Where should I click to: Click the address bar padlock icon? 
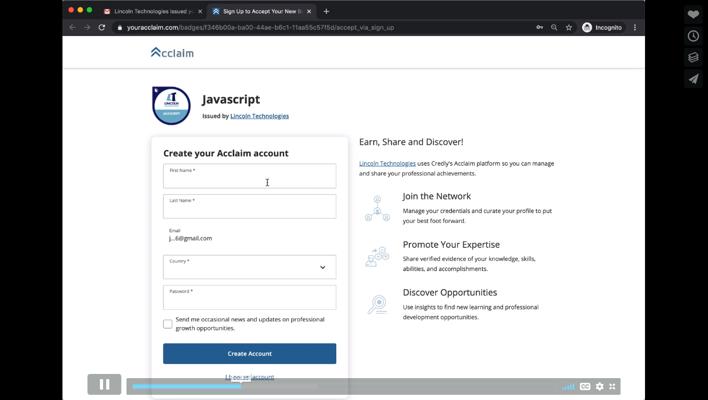click(120, 28)
